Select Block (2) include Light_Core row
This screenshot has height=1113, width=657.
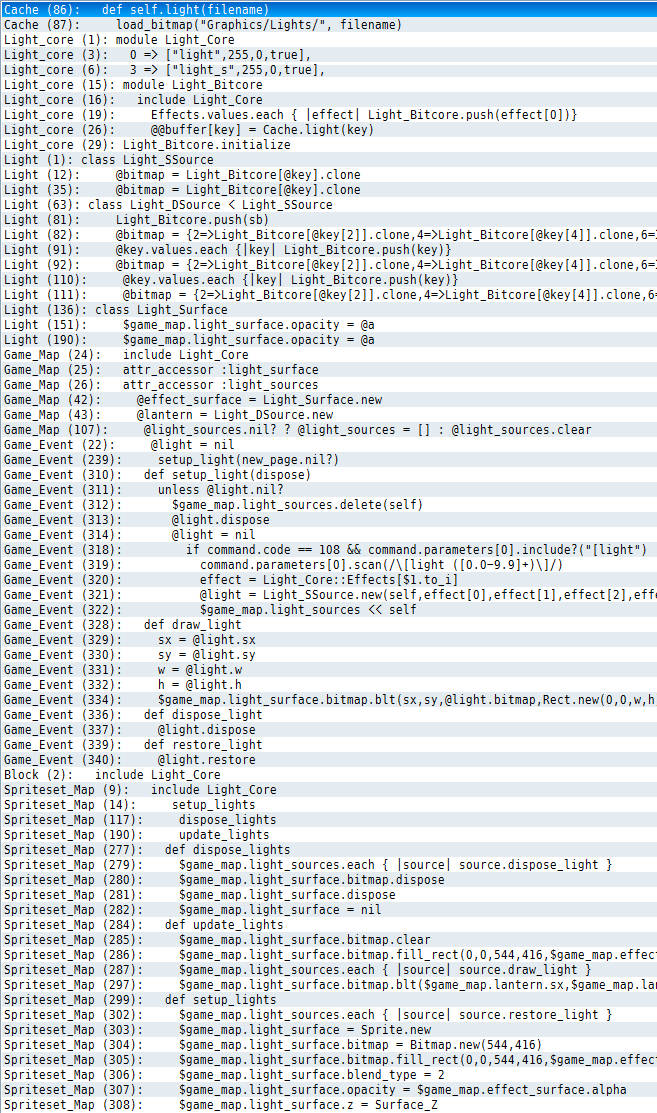tap(328, 774)
